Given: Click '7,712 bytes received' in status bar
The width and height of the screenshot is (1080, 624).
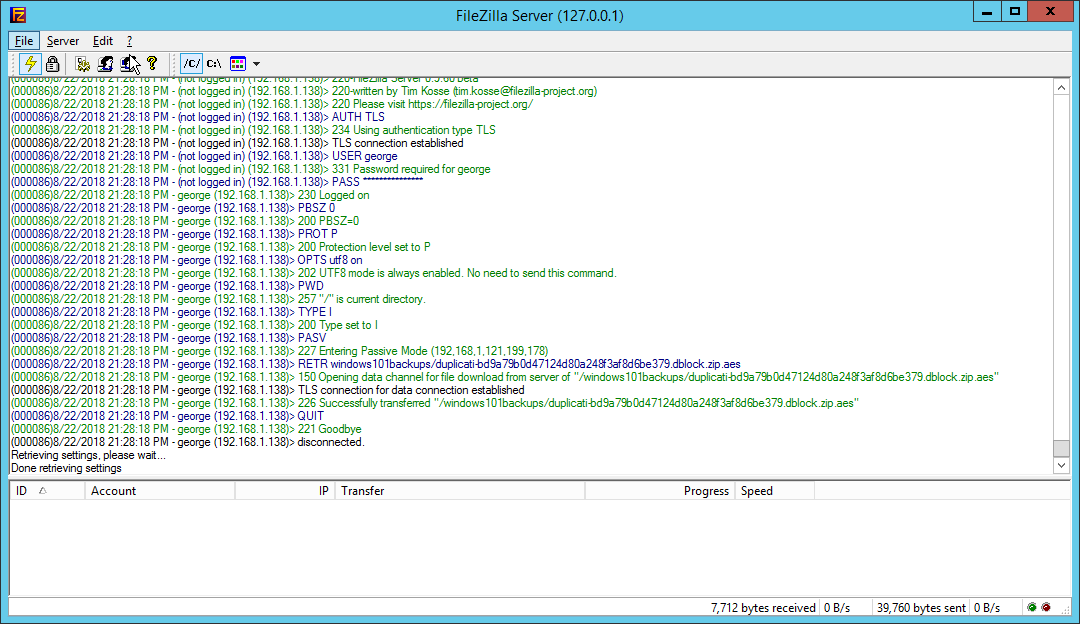Looking at the screenshot, I should click(763, 607).
